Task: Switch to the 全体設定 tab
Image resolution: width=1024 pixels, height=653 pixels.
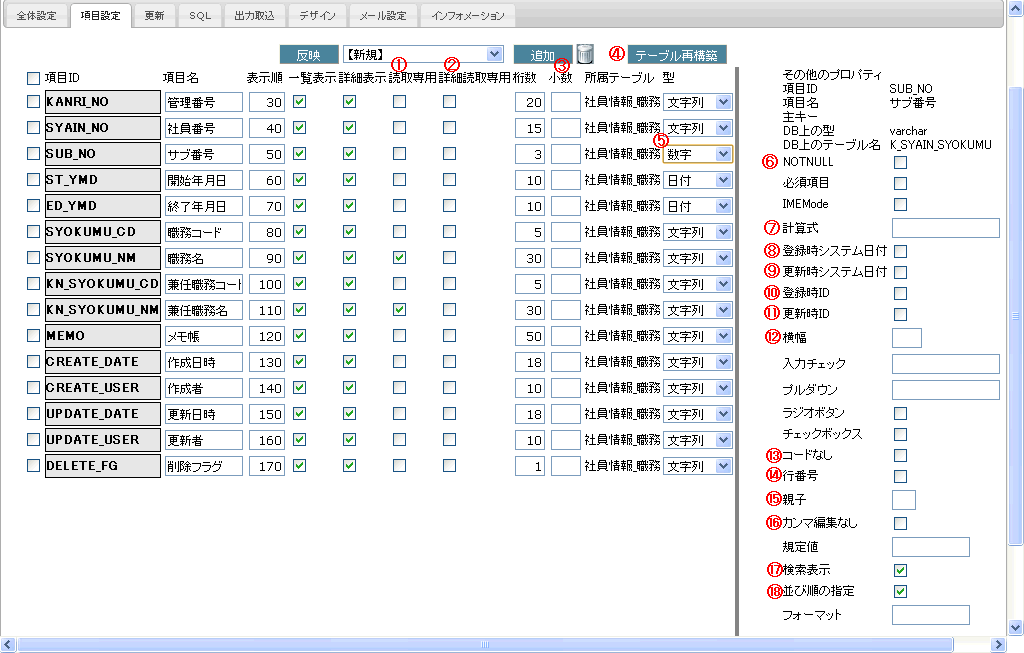Action: (42, 16)
